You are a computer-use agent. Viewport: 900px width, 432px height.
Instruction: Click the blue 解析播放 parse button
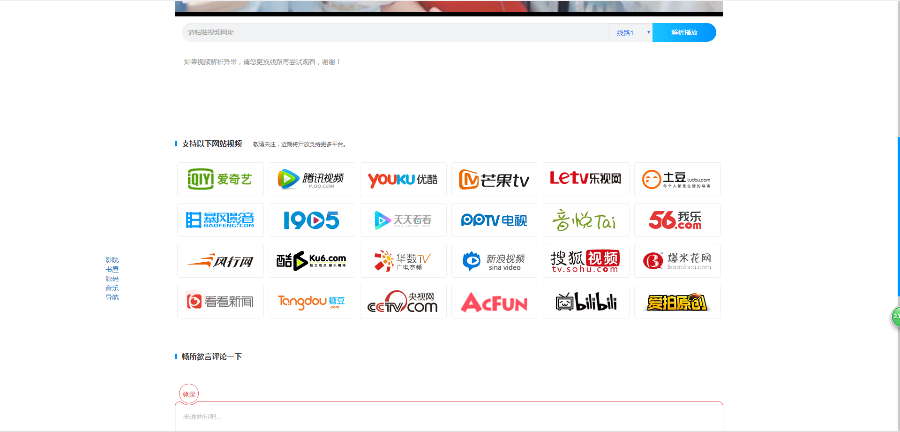(684, 33)
